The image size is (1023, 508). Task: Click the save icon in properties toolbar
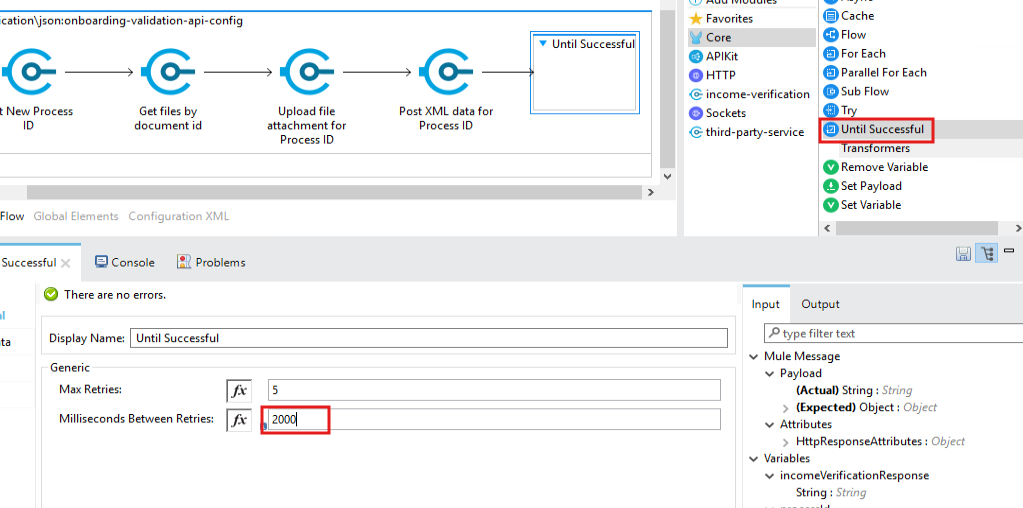coord(963,254)
